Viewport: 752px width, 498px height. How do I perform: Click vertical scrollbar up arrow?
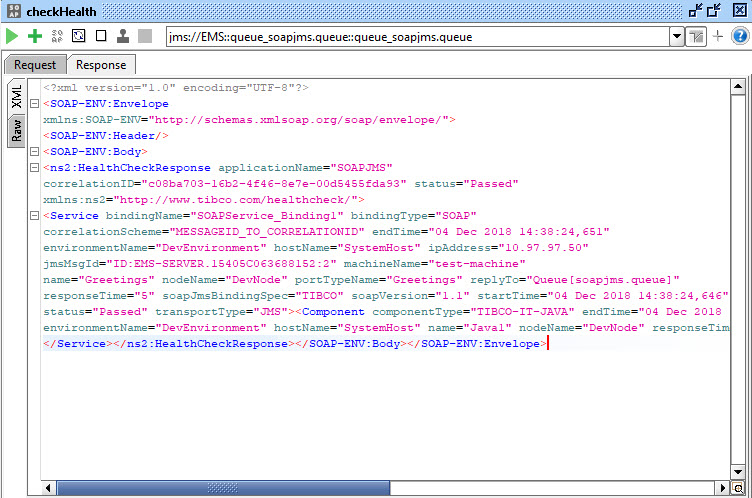click(738, 87)
